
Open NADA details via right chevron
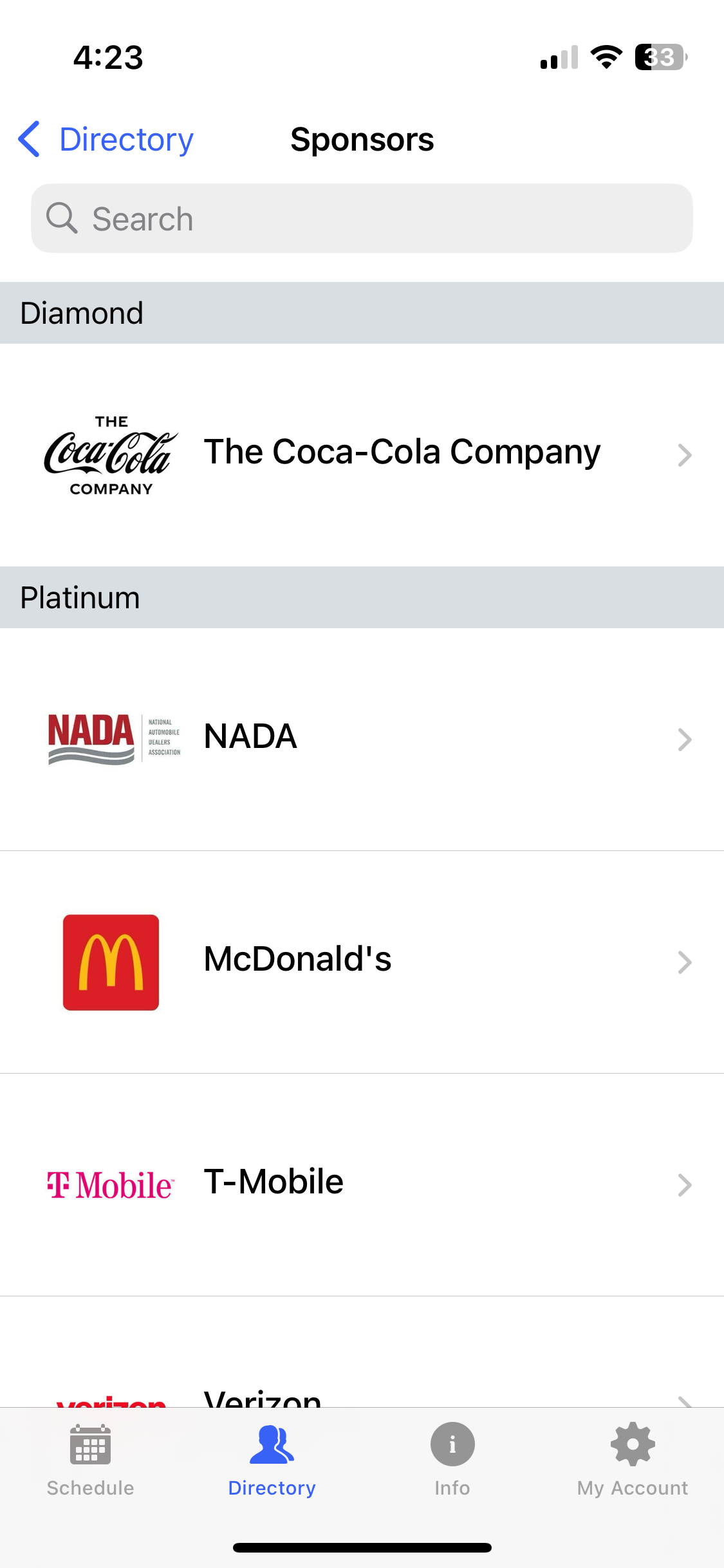[x=684, y=739]
